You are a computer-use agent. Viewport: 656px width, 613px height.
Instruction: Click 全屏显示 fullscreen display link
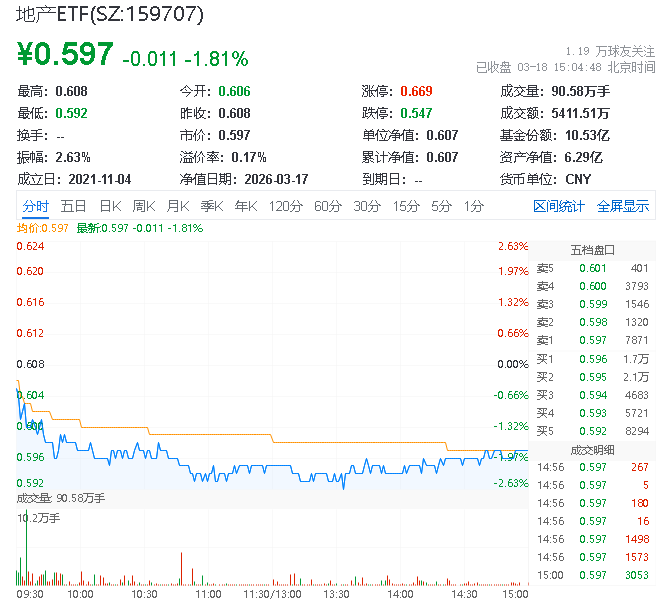(623, 206)
